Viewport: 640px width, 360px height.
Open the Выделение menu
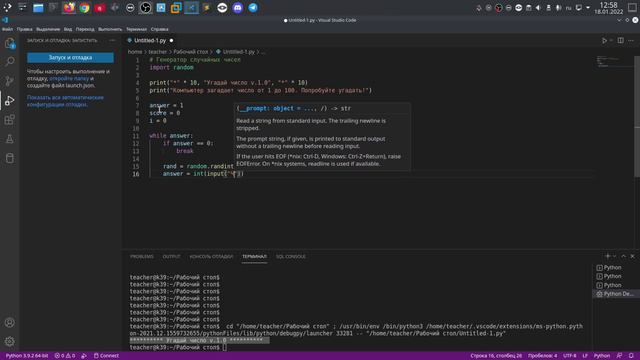[x=48, y=29]
